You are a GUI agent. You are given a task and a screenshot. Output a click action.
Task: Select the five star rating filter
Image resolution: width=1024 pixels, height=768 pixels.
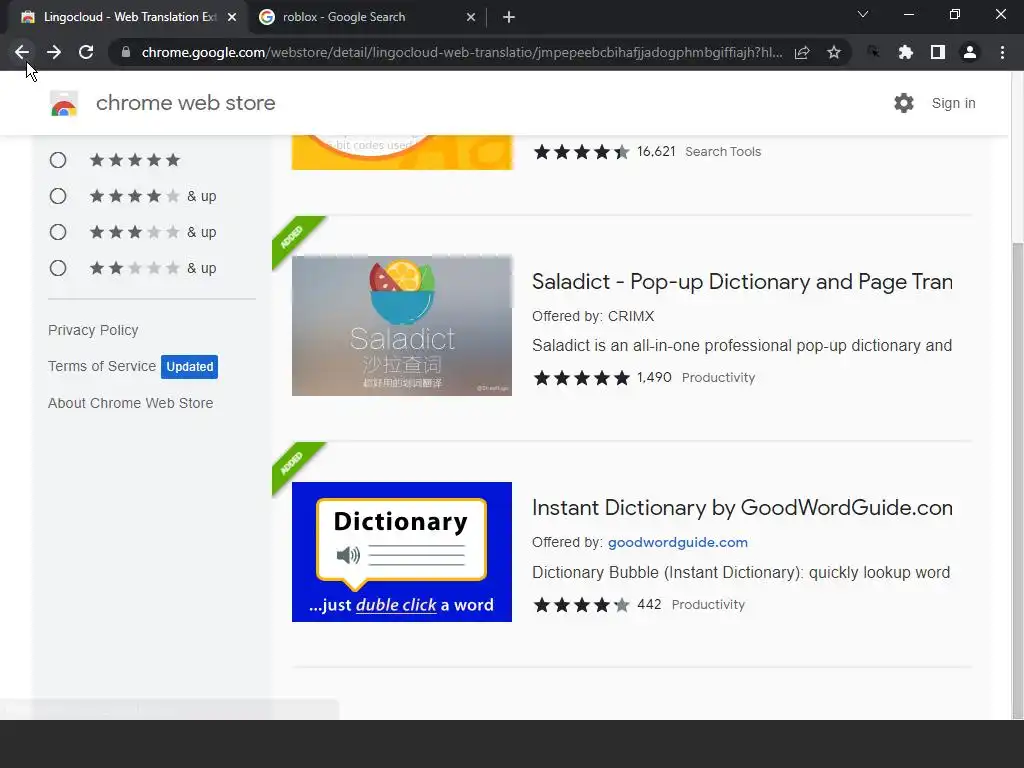(58, 160)
